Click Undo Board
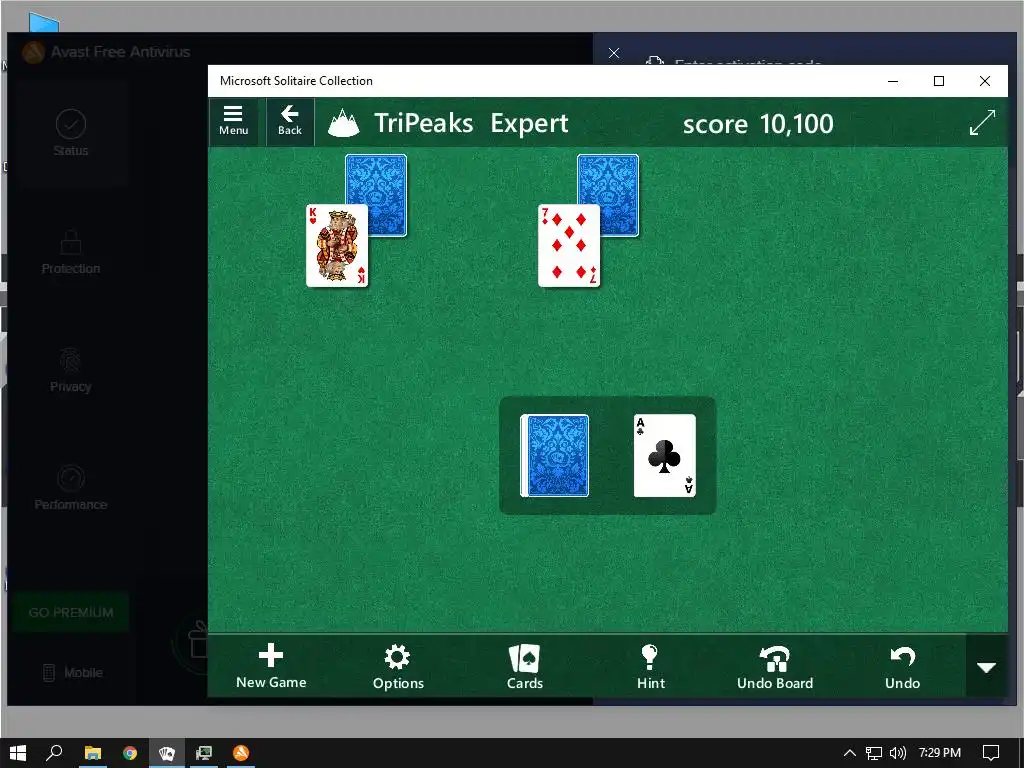Viewport: 1024px width, 768px height. tap(775, 666)
